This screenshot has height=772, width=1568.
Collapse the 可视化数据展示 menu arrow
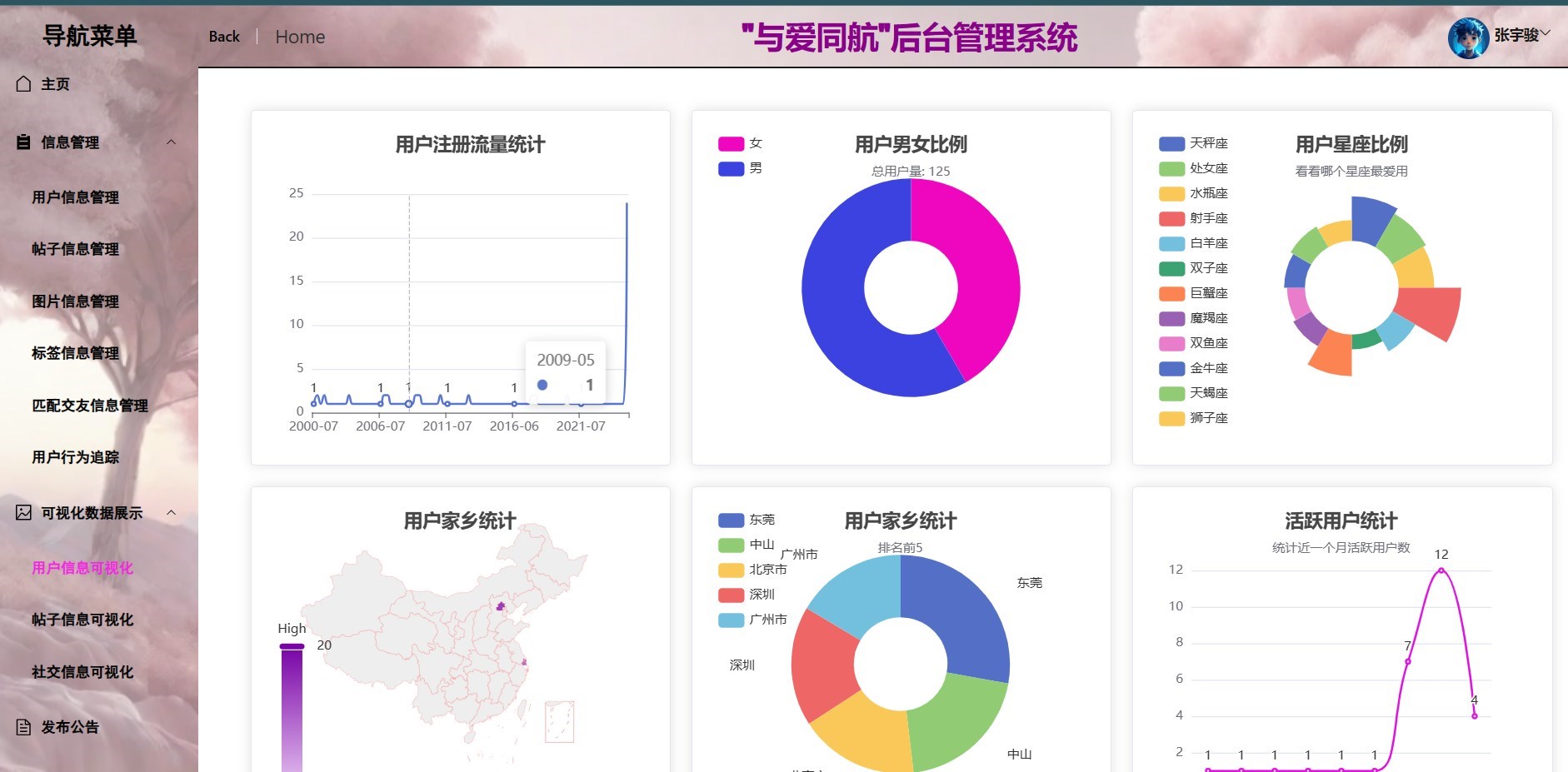(x=171, y=513)
